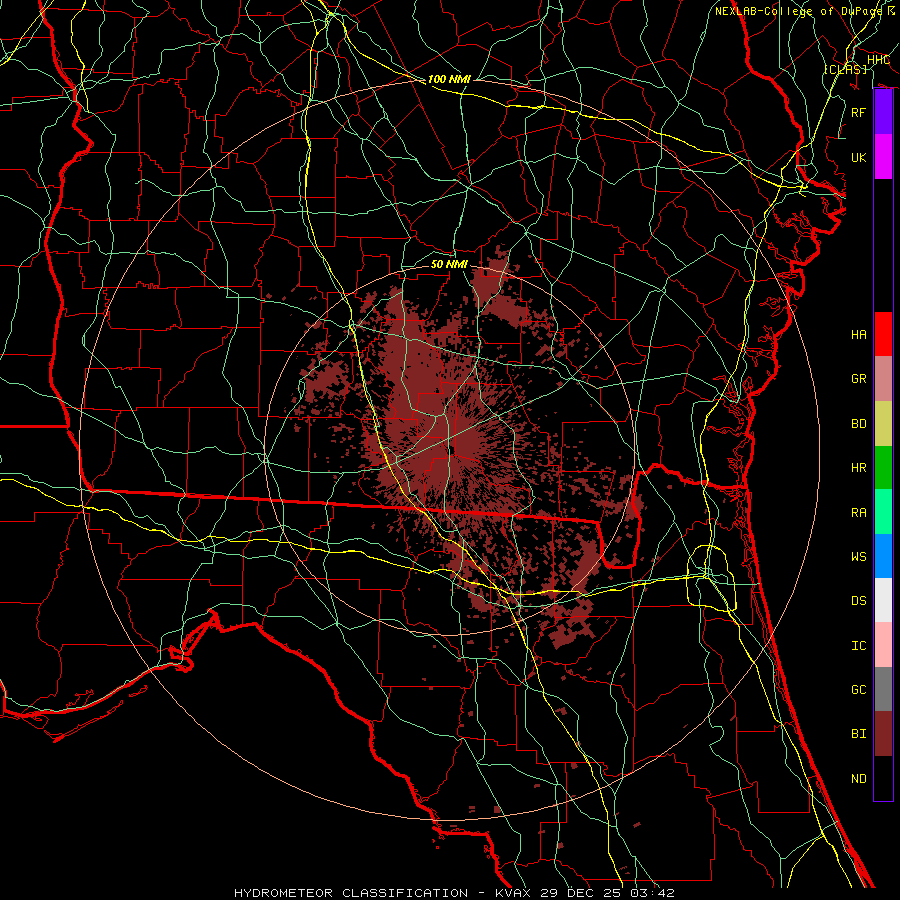Click the "BD" legend label
The image size is (900, 900).
pos(859,424)
